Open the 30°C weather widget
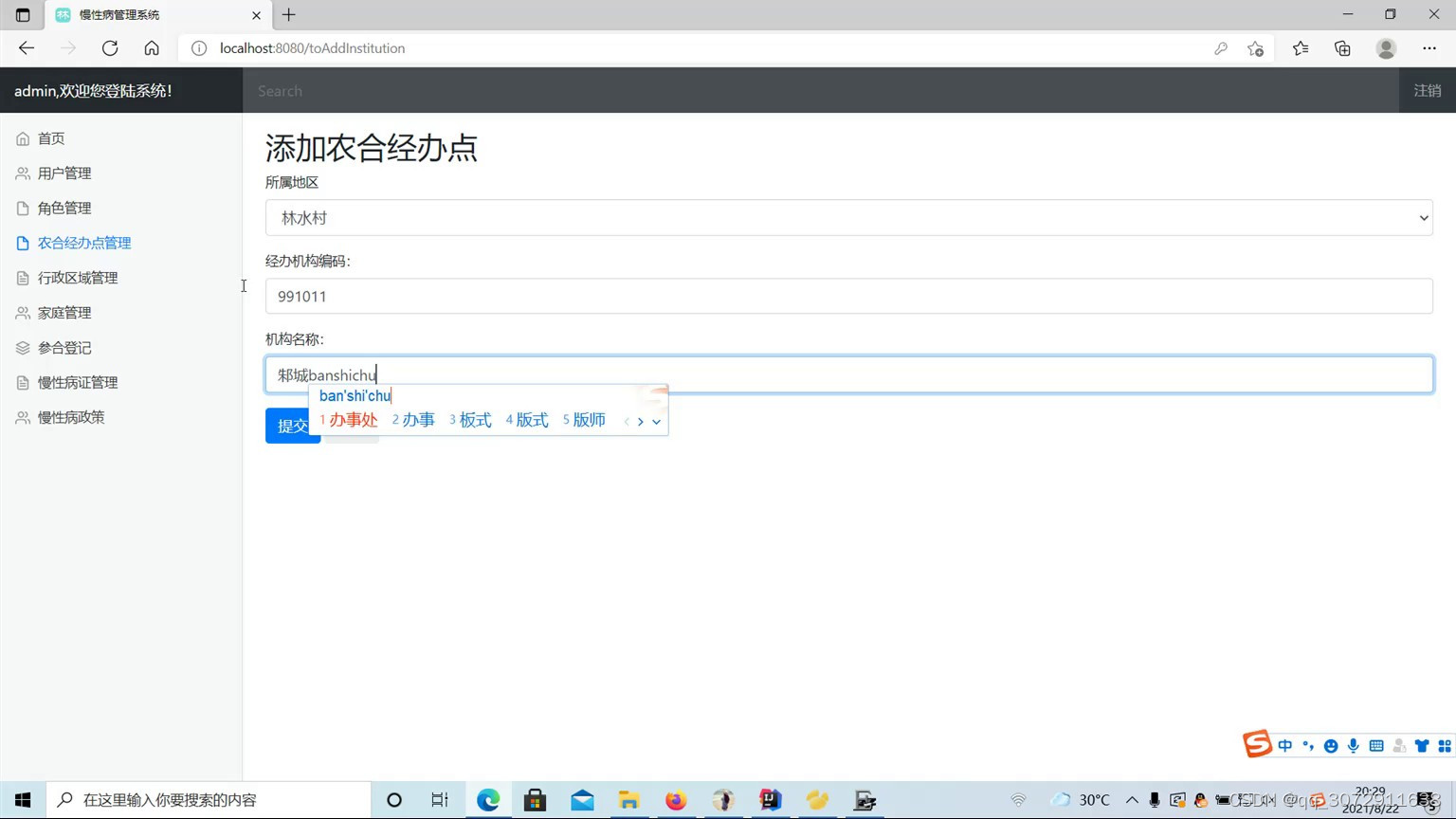Screen dimensions: 1456x819 (1081, 800)
